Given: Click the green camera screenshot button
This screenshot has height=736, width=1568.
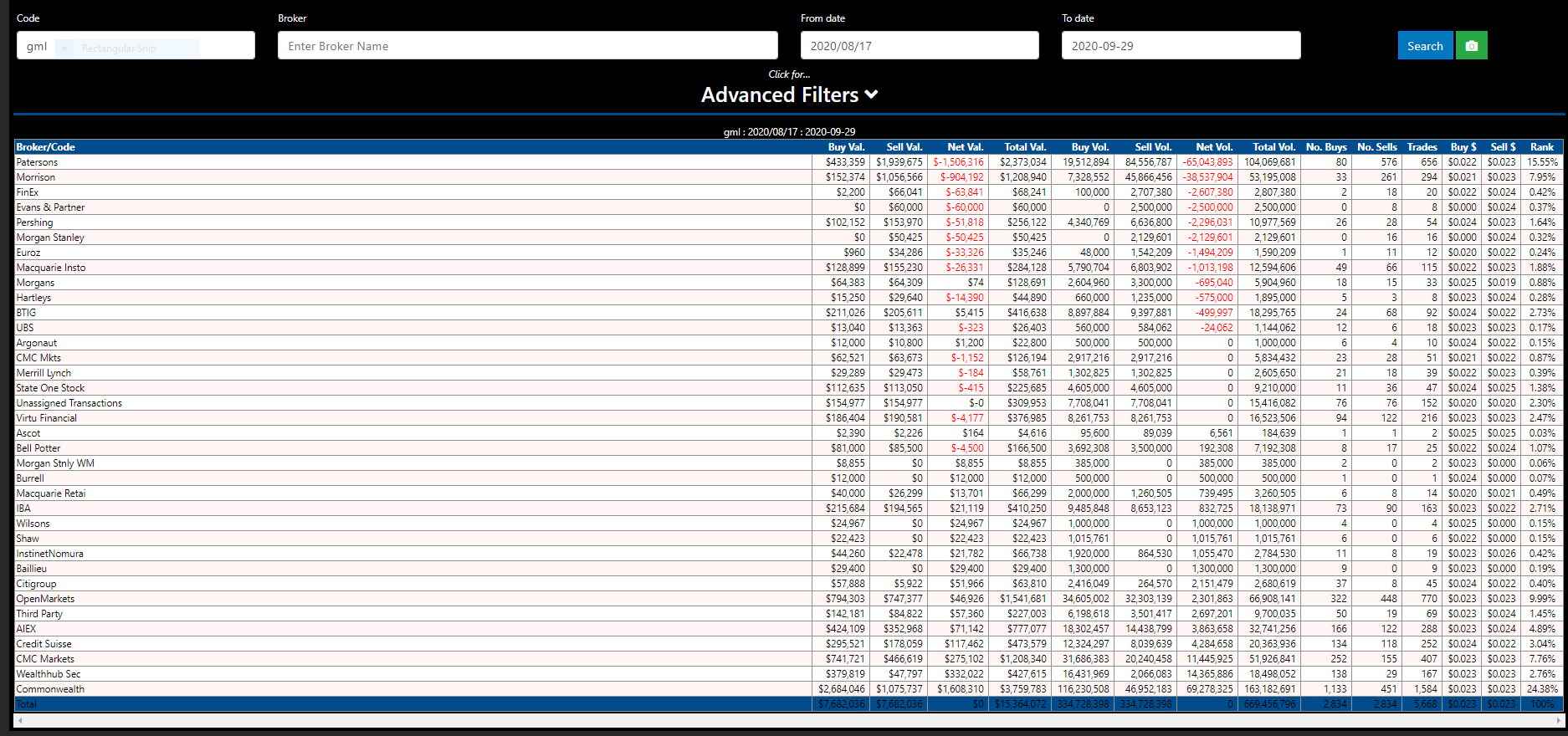Looking at the screenshot, I should 1472,46.
